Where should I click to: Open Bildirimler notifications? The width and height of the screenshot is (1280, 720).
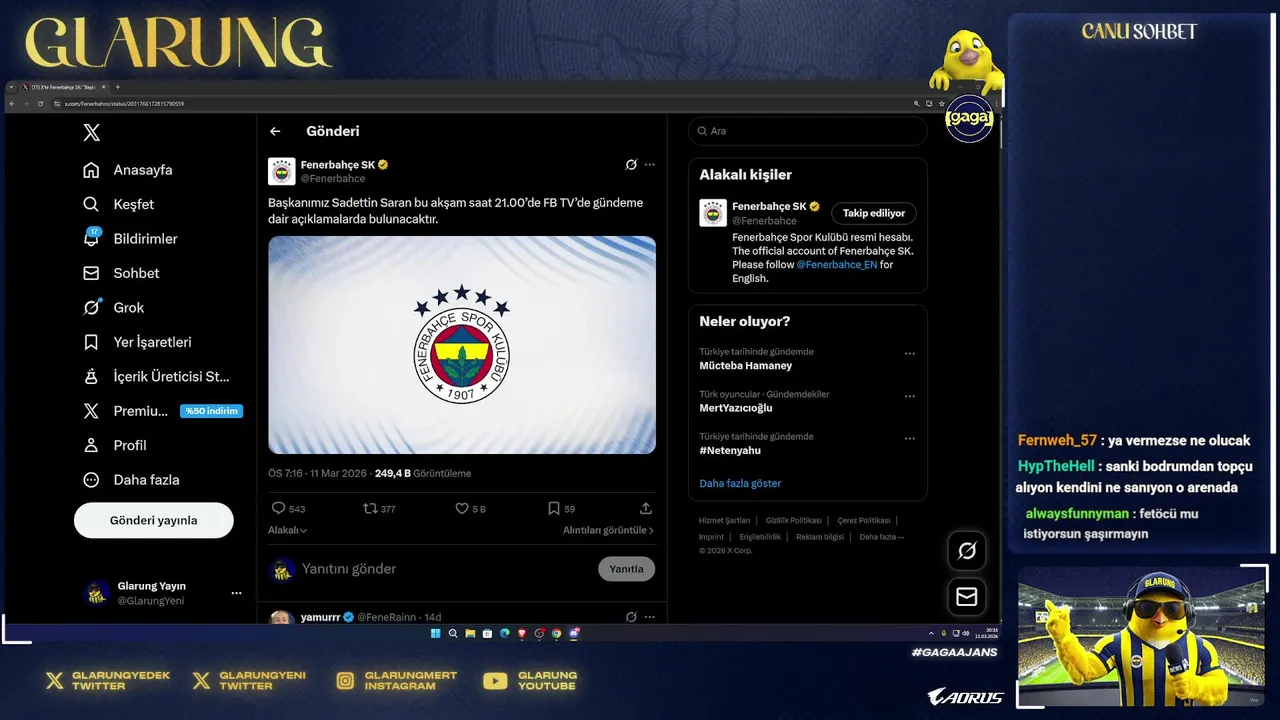pyautogui.click(x=129, y=238)
